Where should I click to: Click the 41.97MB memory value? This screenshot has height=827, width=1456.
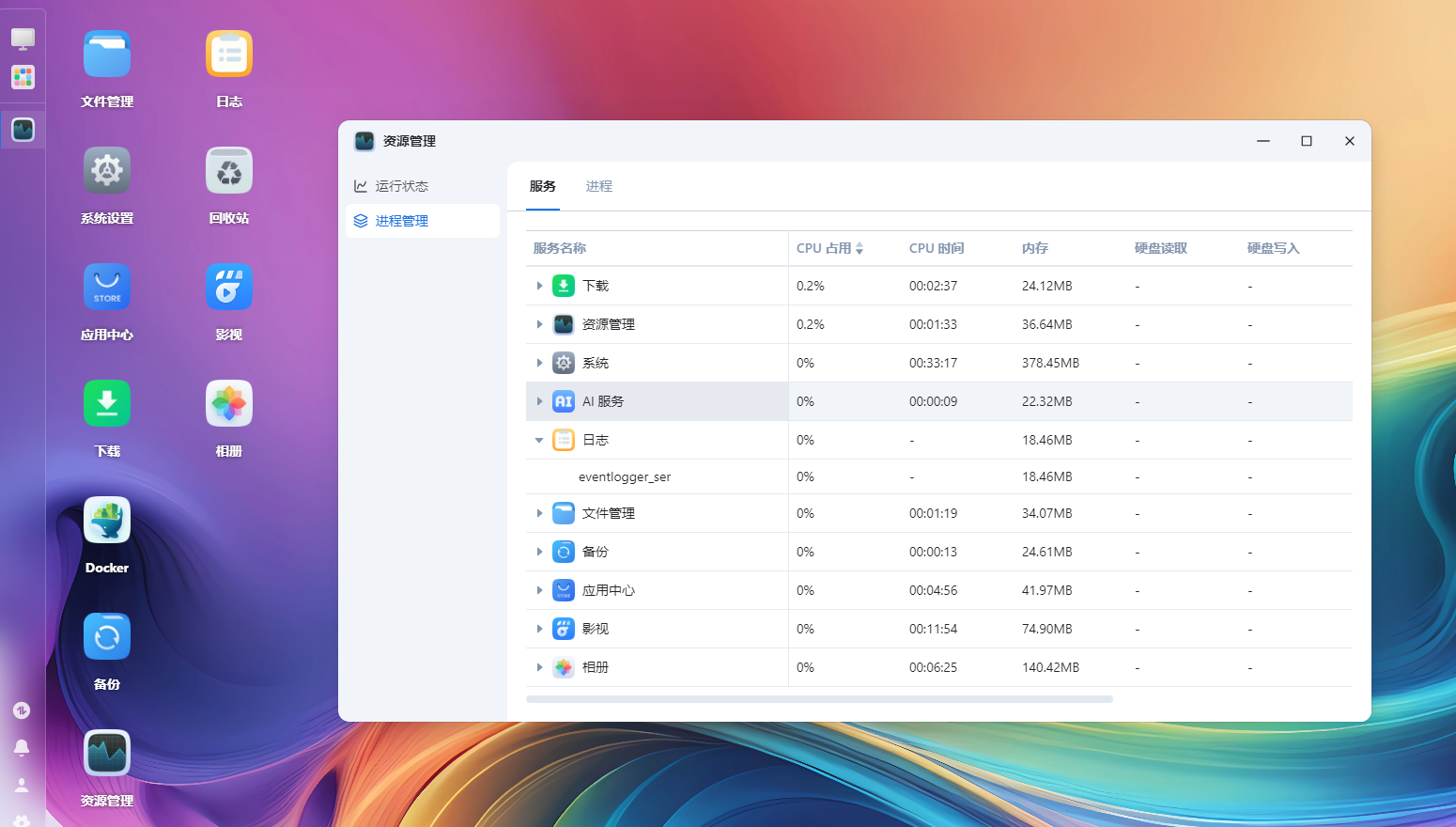tap(1047, 590)
